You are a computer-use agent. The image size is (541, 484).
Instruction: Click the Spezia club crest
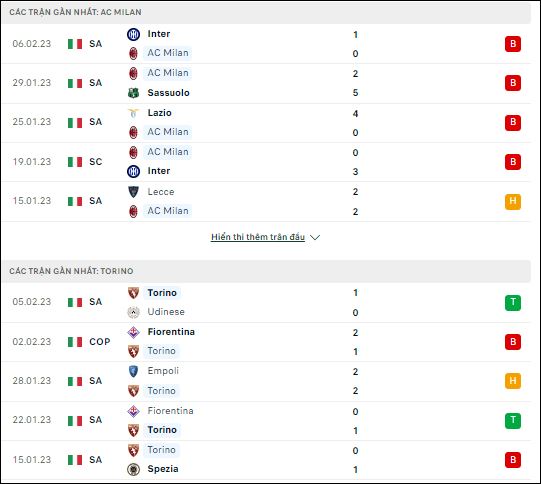point(133,469)
